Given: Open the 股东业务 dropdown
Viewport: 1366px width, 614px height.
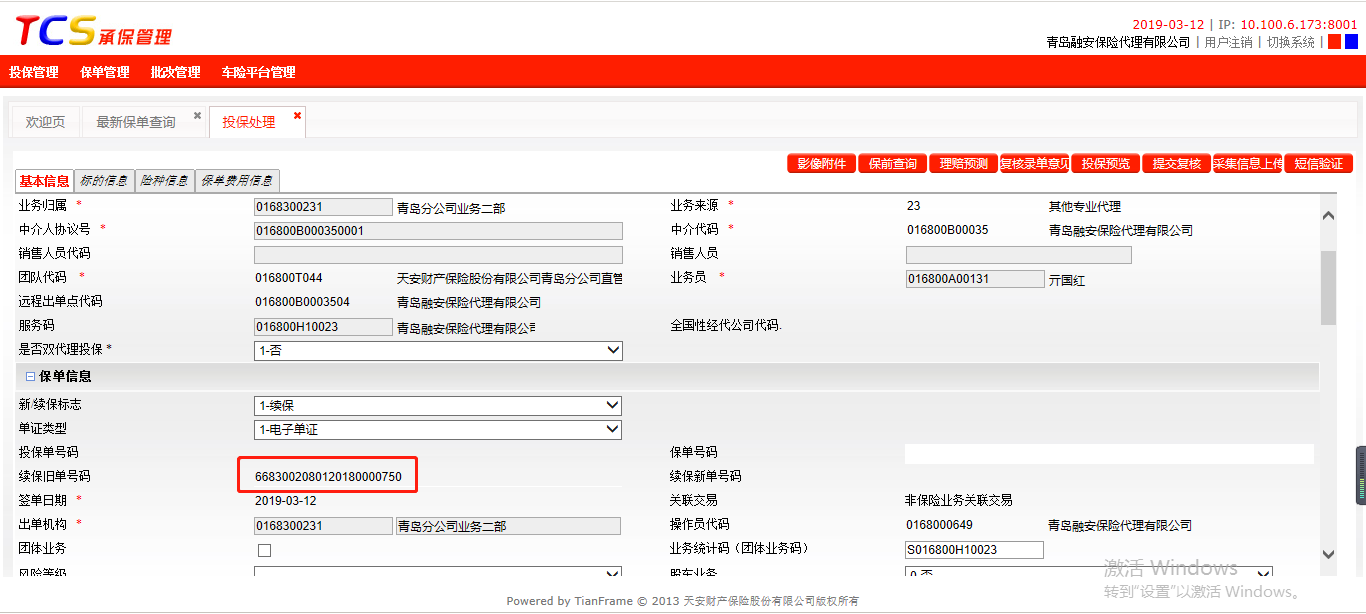Looking at the screenshot, I should 1088,574.
